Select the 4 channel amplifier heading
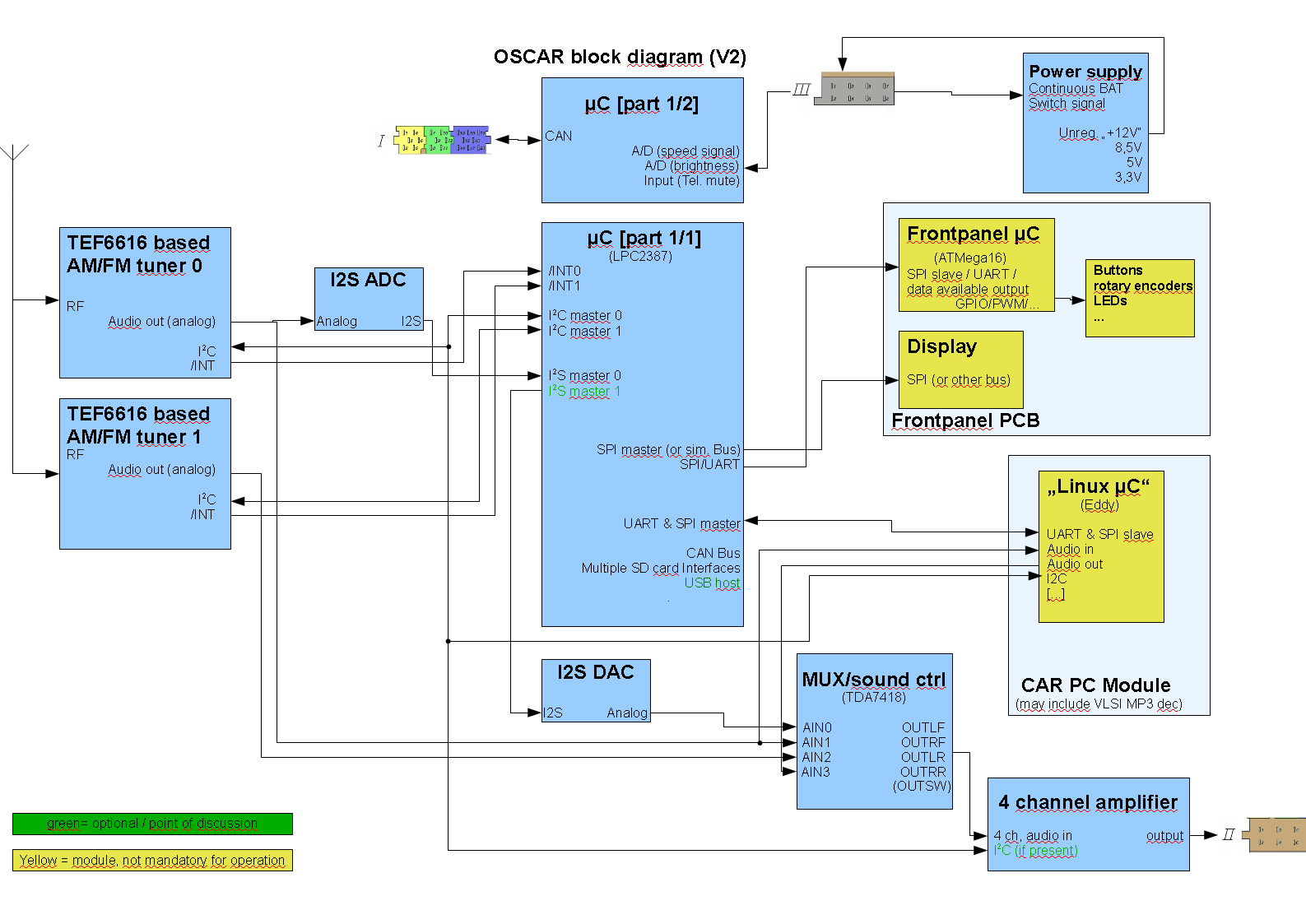Screen dimensions: 1306x924 click(x=1088, y=802)
